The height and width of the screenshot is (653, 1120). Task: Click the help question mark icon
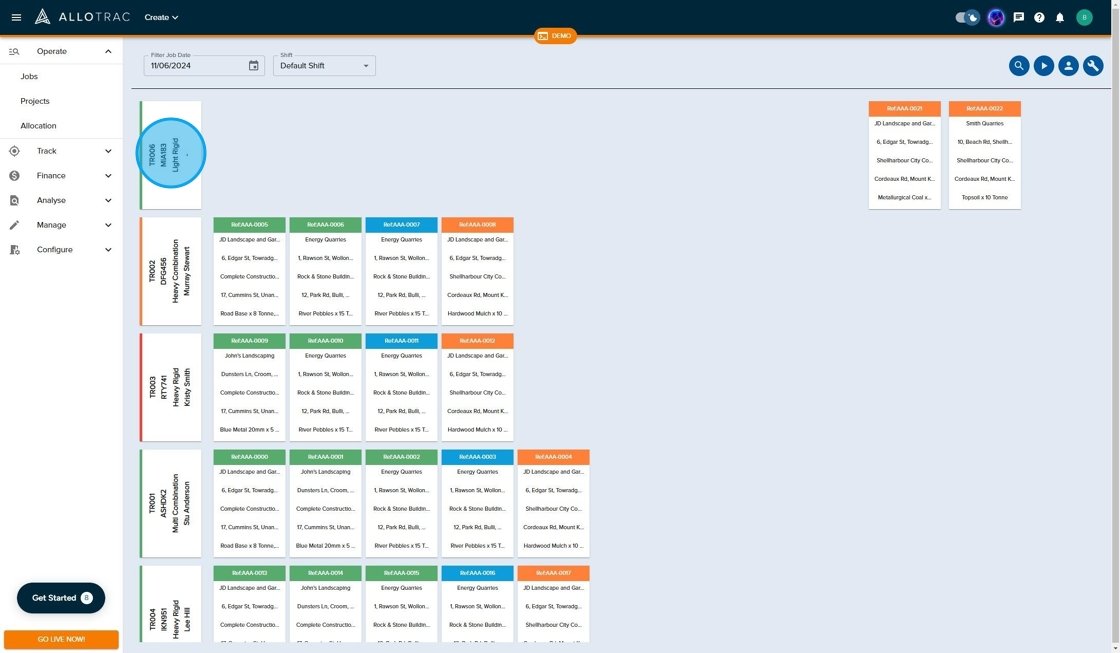point(1039,17)
